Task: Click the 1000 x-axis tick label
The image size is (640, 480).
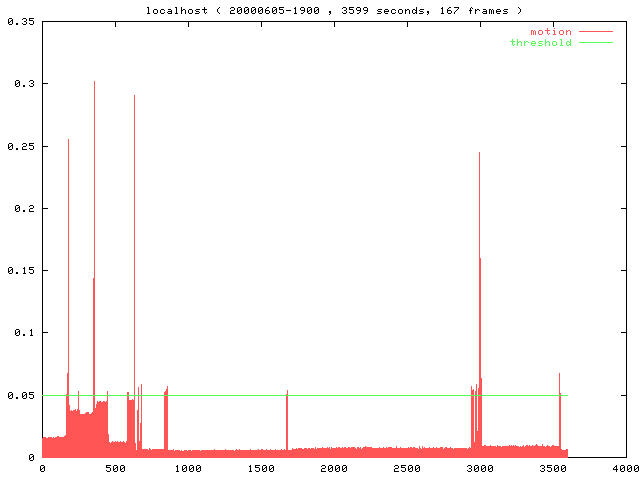Action: tap(188, 468)
